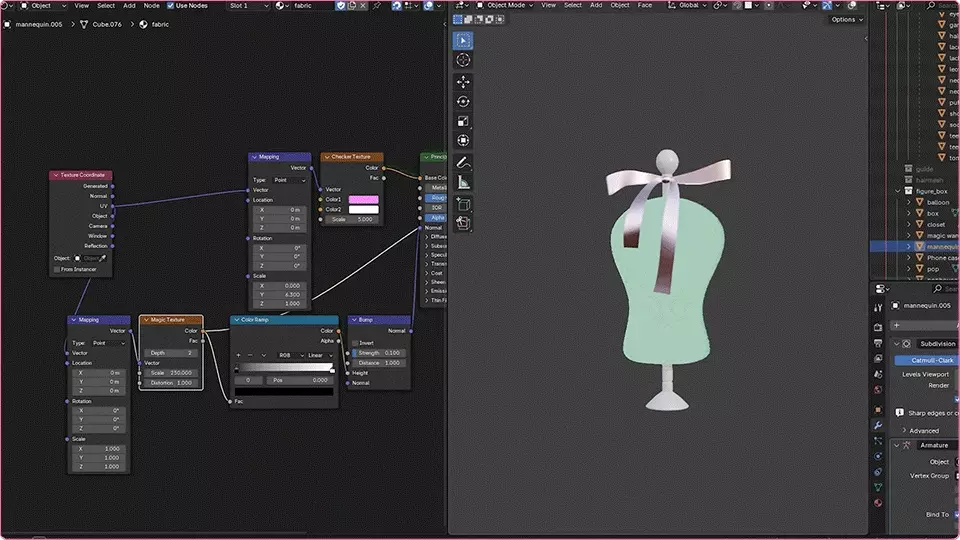Screen dimensions: 960x540
Task: Toggle From Instancer in Texture Coordinate node
Action: (x=57, y=269)
